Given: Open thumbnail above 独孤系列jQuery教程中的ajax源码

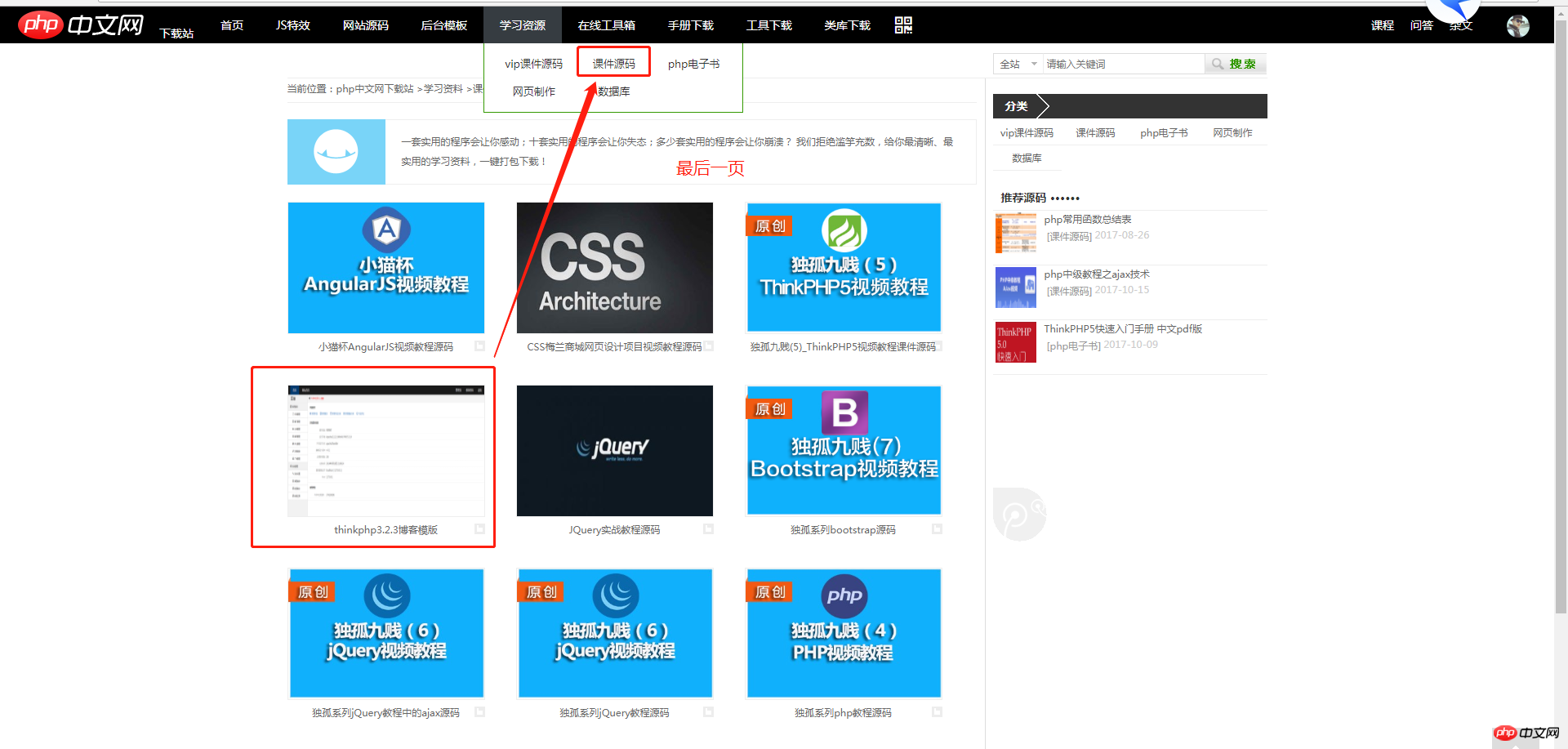Looking at the screenshot, I should tap(386, 634).
